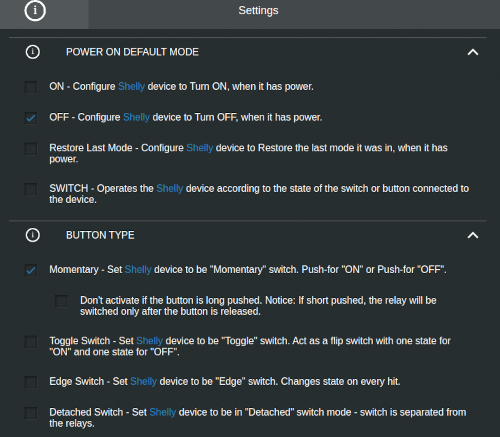Click the POWER ON DEFAULT MODE header

tap(132, 52)
